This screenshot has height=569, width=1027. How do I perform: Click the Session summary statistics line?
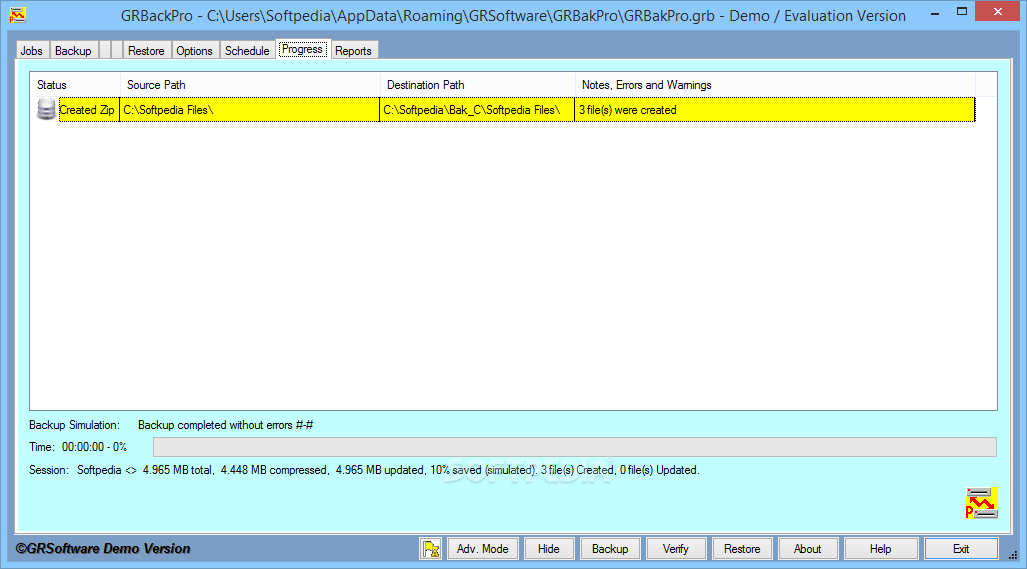(364, 470)
